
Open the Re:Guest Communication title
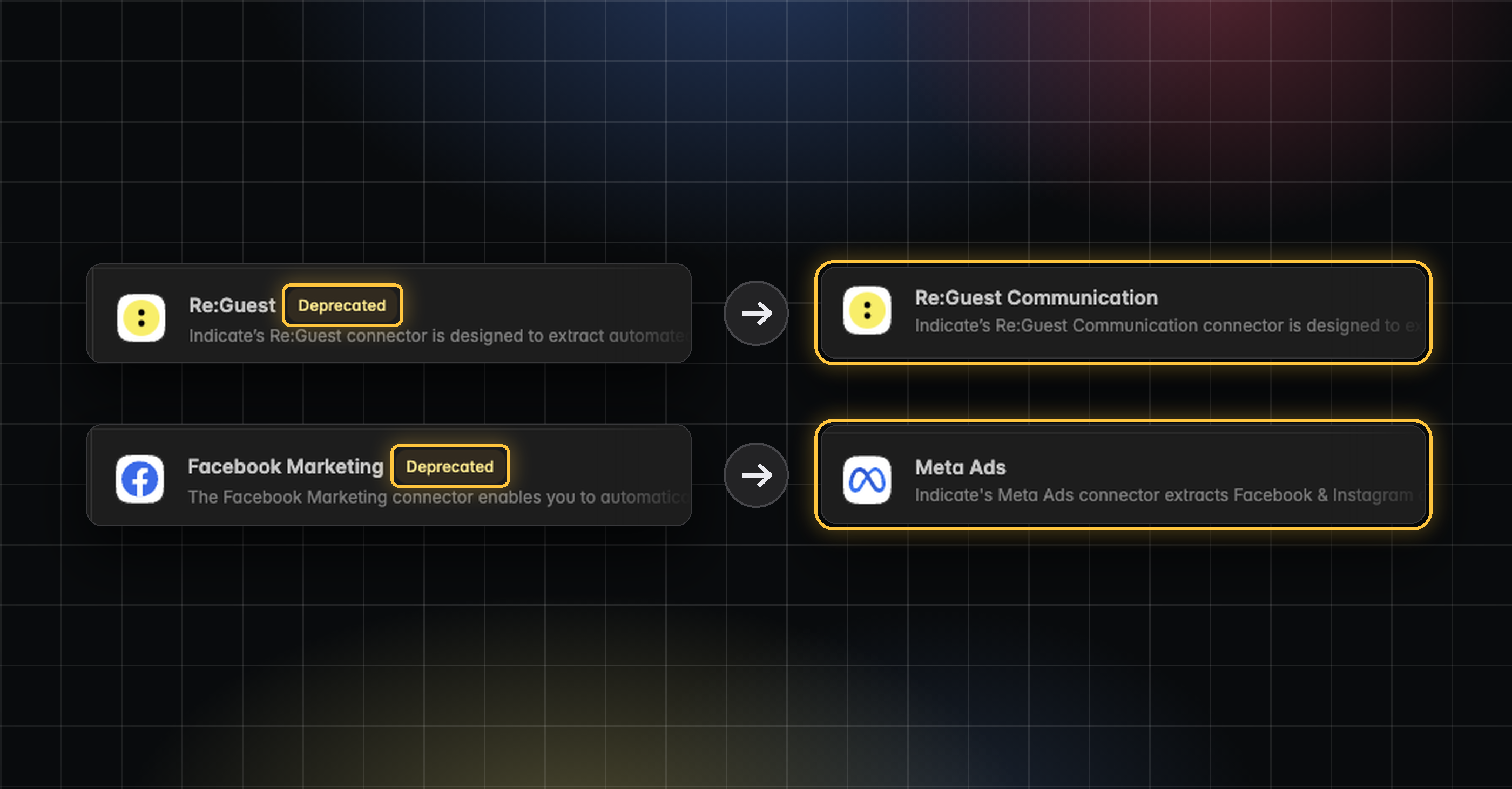coord(1036,297)
